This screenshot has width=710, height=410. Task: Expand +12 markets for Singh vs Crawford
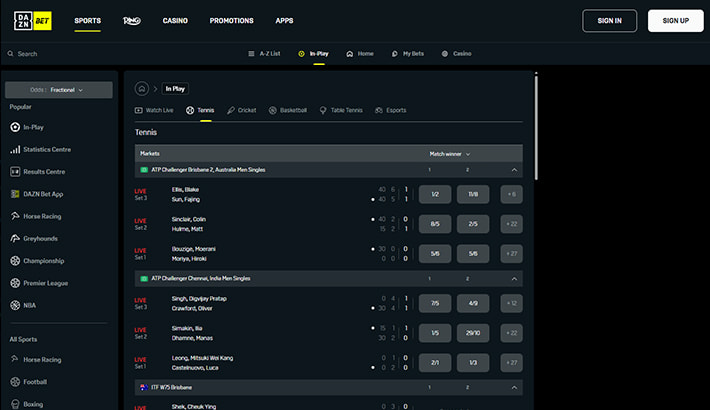(x=511, y=303)
